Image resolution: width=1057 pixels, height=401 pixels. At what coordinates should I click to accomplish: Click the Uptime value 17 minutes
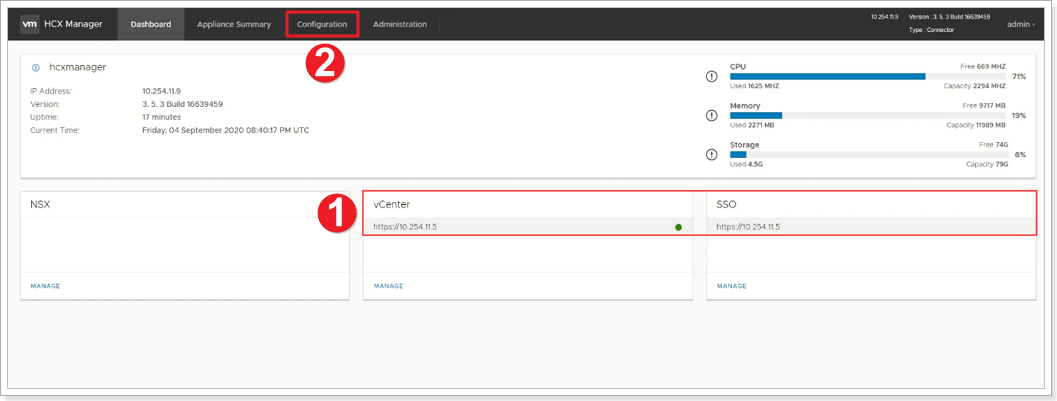162,117
